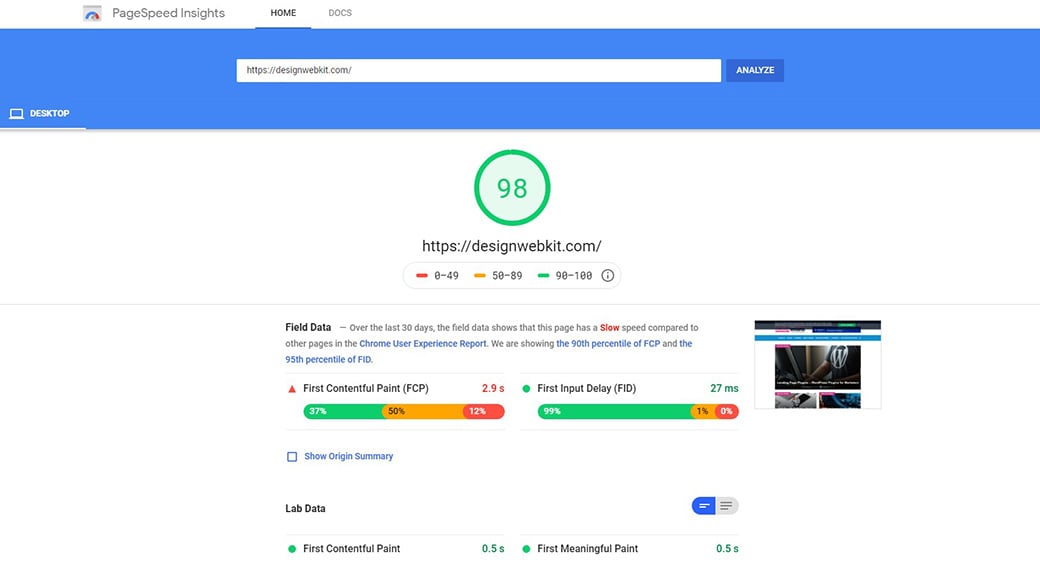Click the red triangle next to FCP
Screen dimensions: 1040x563
[292, 389]
